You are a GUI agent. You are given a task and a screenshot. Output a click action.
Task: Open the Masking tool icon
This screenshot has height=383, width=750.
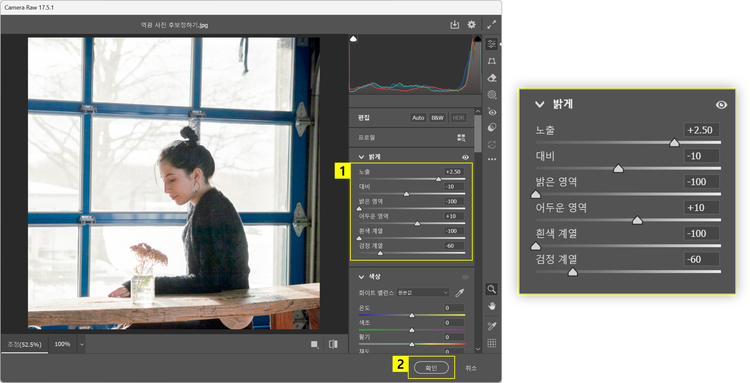[x=491, y=95]
